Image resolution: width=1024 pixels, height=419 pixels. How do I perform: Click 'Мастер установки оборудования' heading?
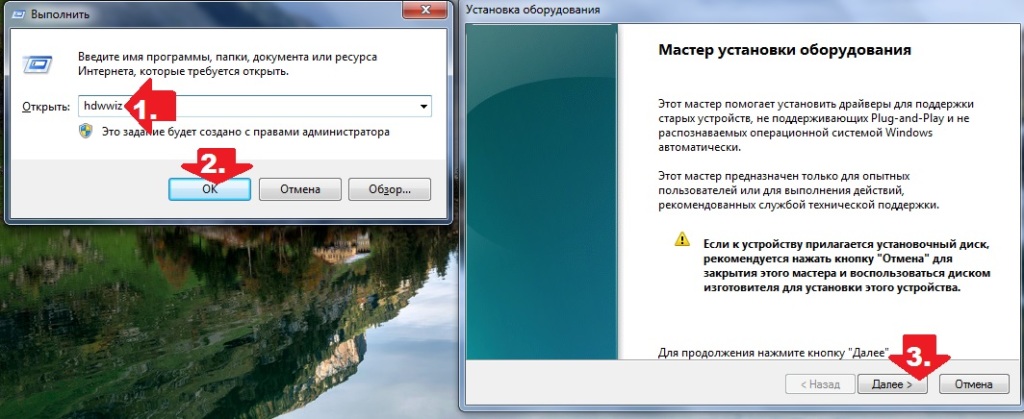784,50
